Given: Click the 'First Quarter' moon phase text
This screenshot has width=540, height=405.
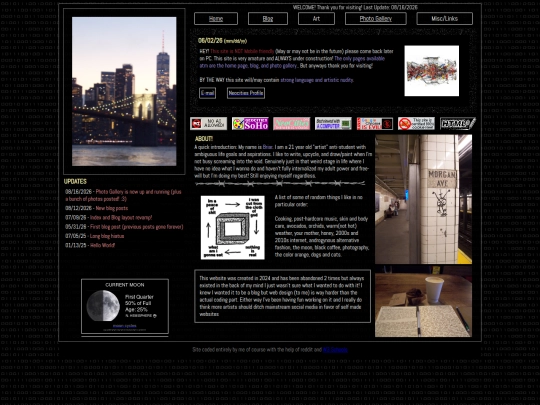Looking at the screenshot, I should click(x=139, y=297).
